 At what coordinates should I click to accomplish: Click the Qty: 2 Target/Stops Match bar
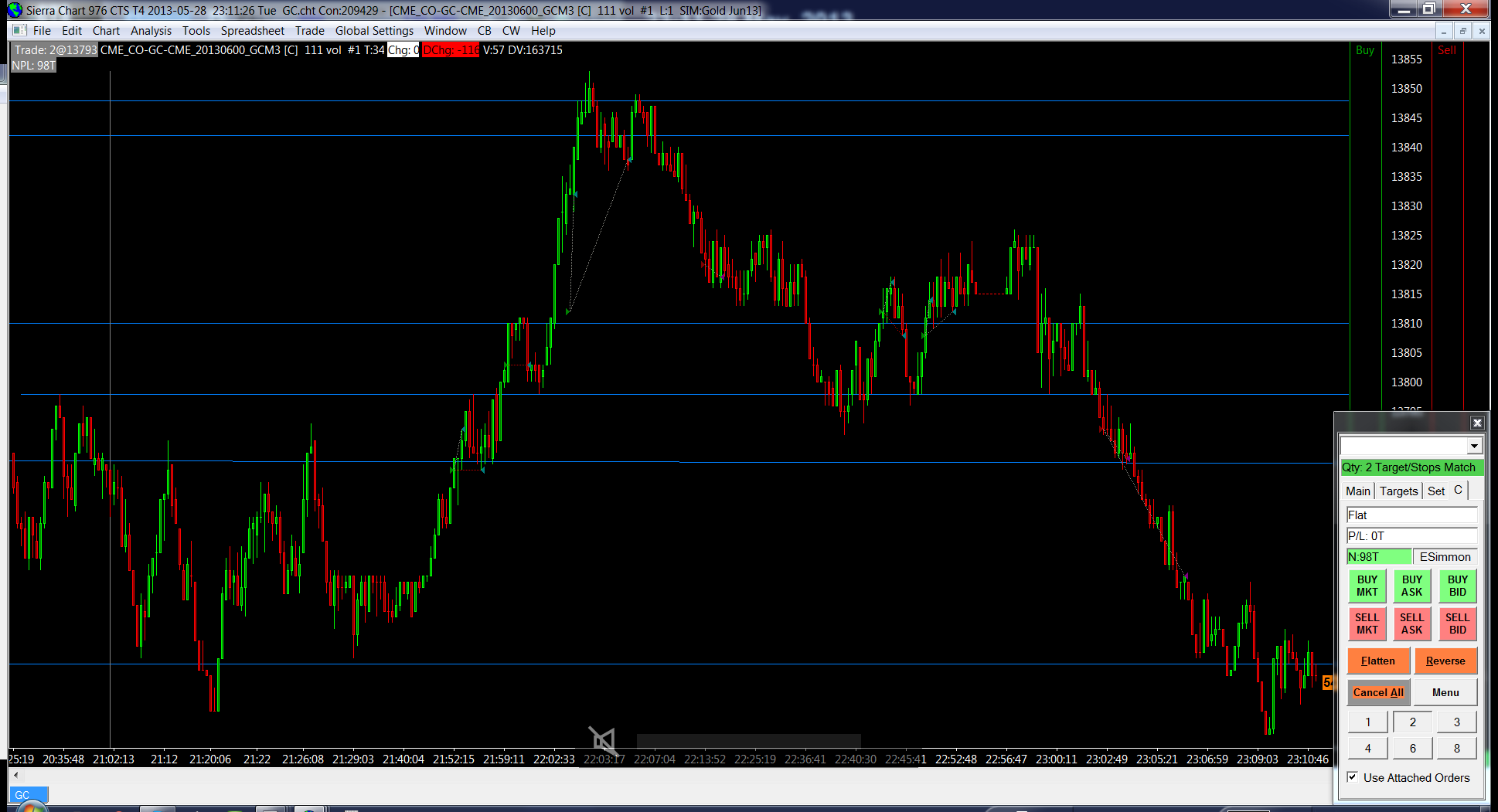1411,467
